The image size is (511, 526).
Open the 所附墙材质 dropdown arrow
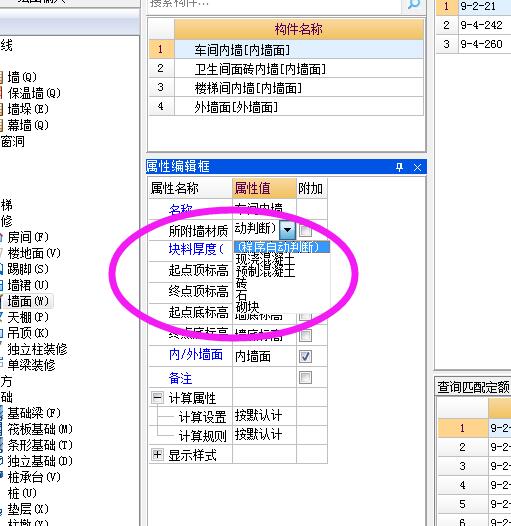[287, 230]
